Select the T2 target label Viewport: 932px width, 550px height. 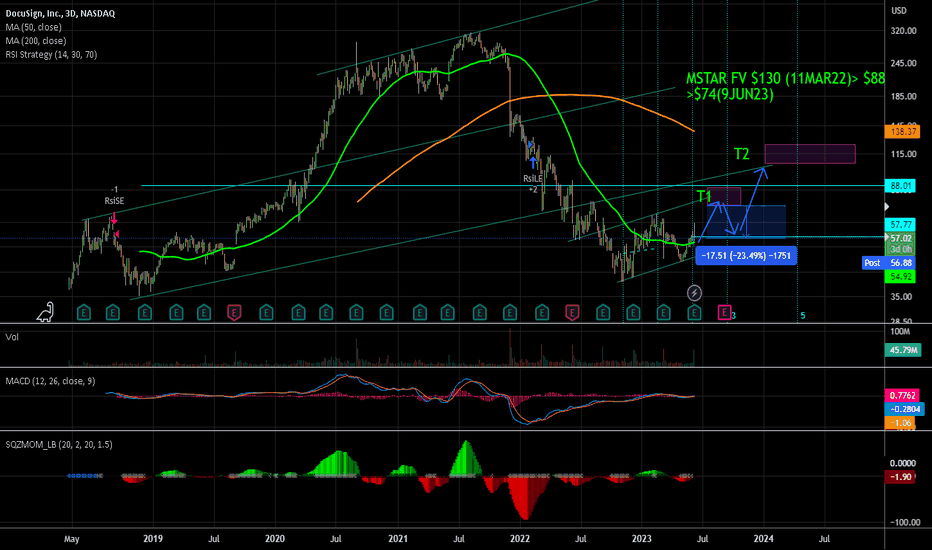click(x=741, y=154)
